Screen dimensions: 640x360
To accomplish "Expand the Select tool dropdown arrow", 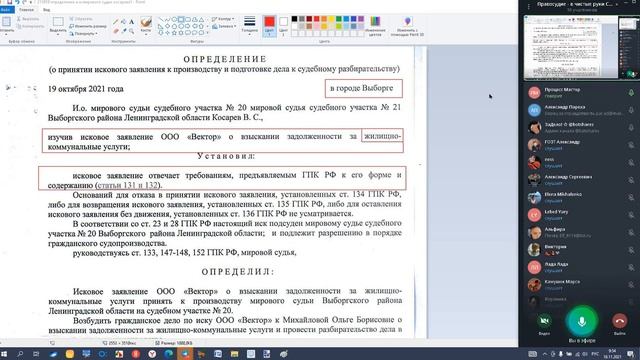I will [58, 33].
